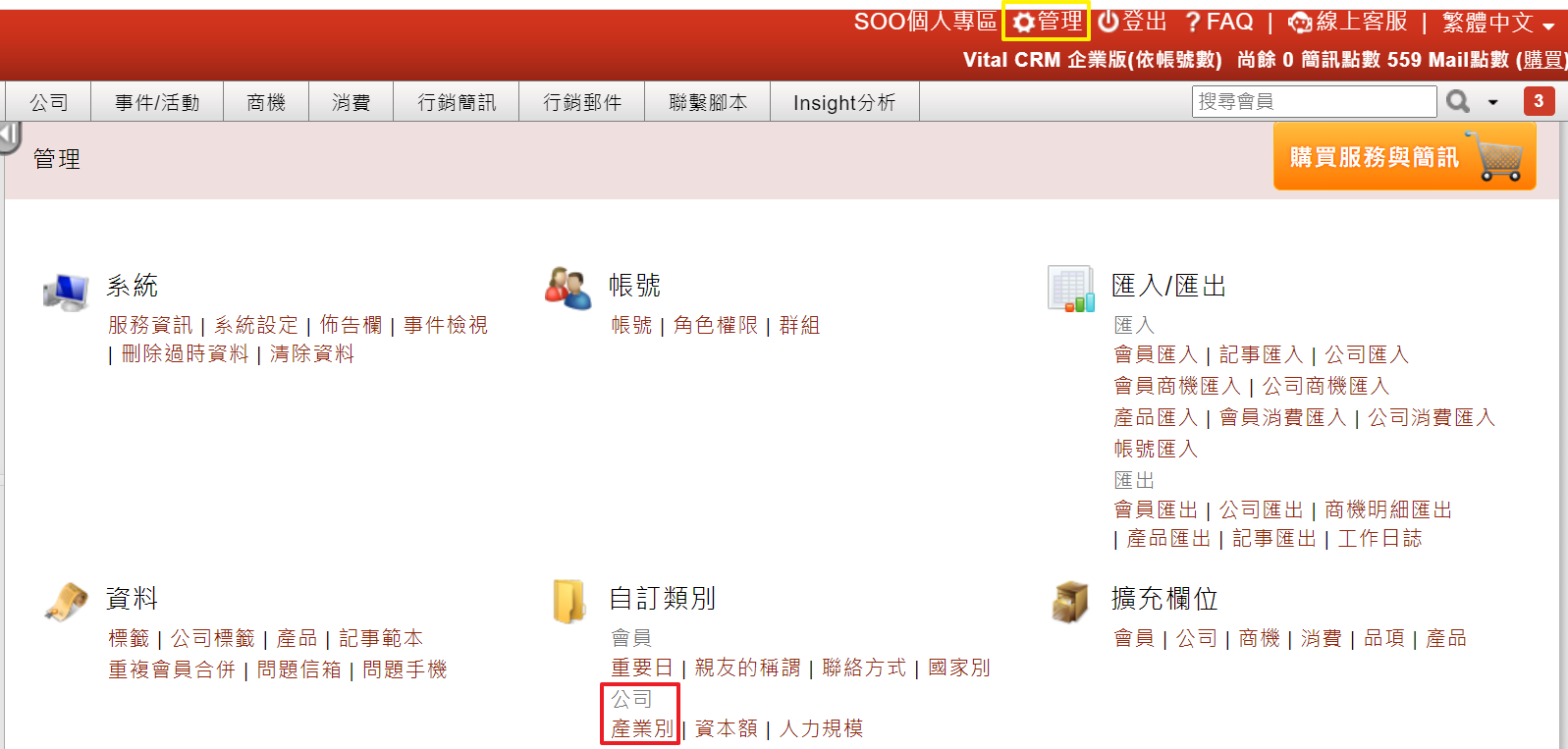Click the 購買服務與簡訊 button
Screen dimensions: 1568x749
pos(1405,156)
